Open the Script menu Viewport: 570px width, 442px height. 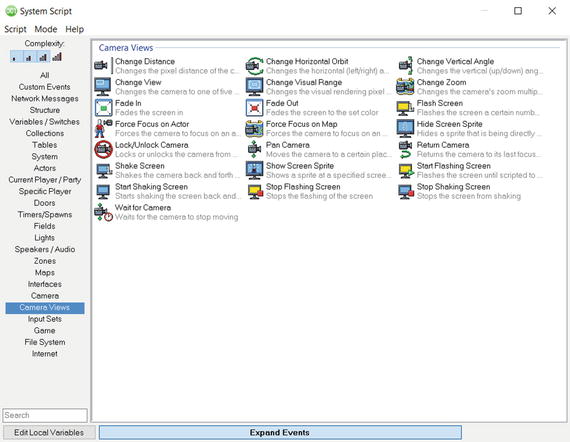pyautogui.click(x=15, y=29)
